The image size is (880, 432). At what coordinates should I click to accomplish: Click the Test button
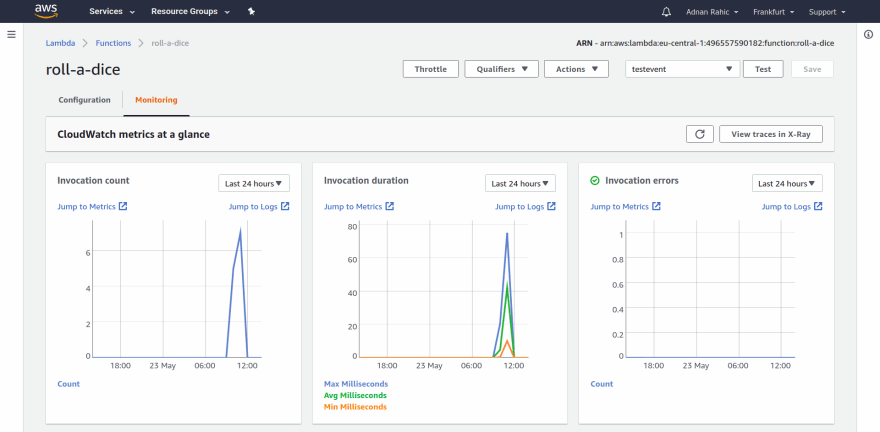point(762,69)
